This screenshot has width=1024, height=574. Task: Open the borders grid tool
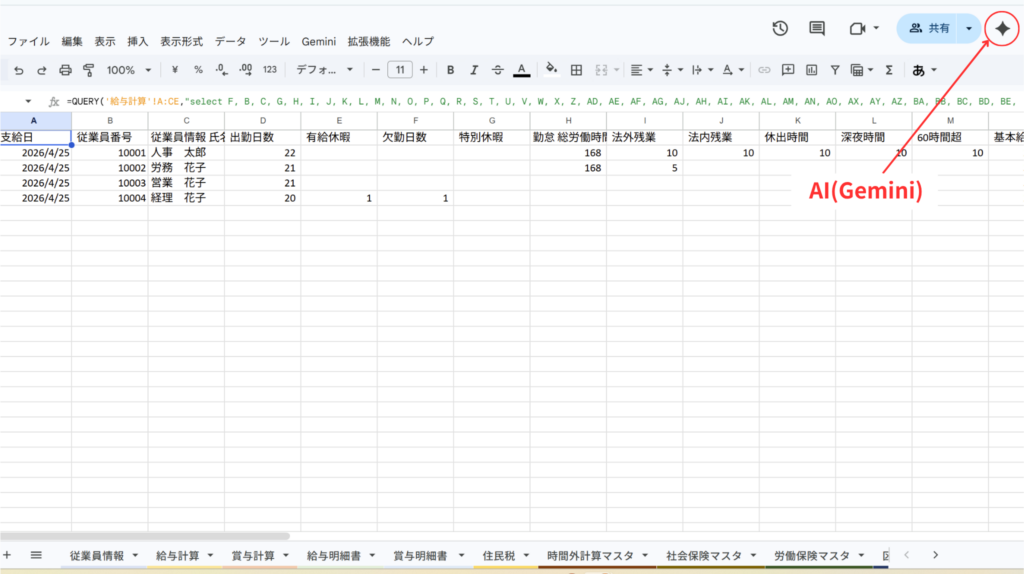[576, 70]
